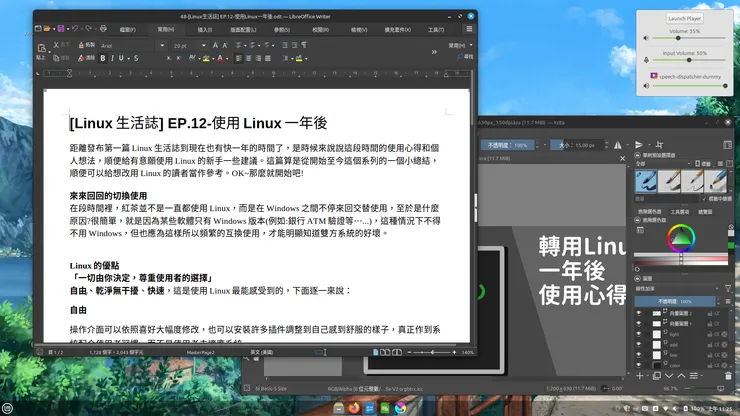Open the 檔案(F) File tab in Writer
Image resolution: width=740 pixels, height=416 pixels.
(127, 30)
